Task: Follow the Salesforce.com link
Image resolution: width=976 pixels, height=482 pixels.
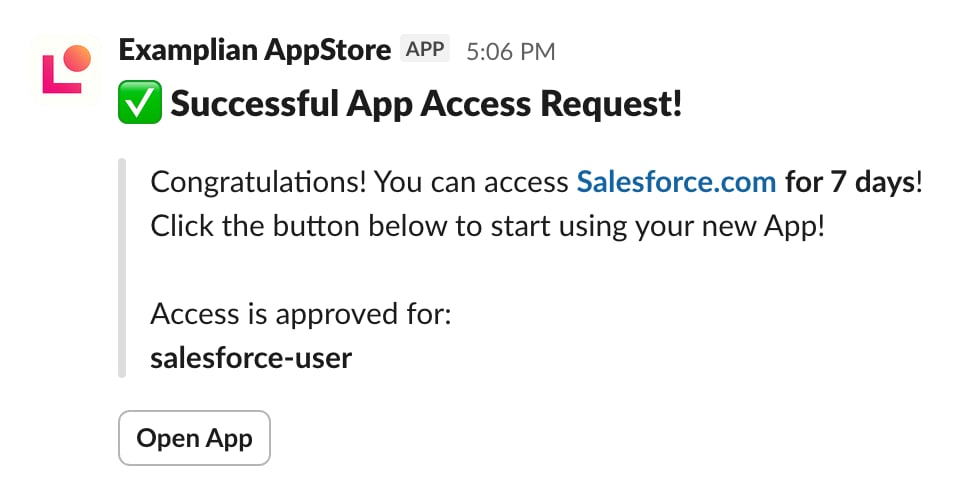Action: pyautogui.click(x=676, y=182)
